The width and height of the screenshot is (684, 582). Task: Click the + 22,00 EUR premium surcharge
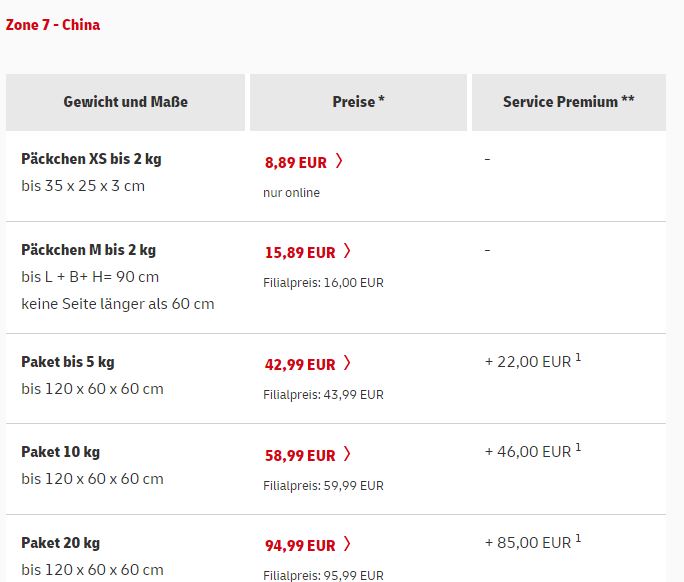tap(533, 361)
